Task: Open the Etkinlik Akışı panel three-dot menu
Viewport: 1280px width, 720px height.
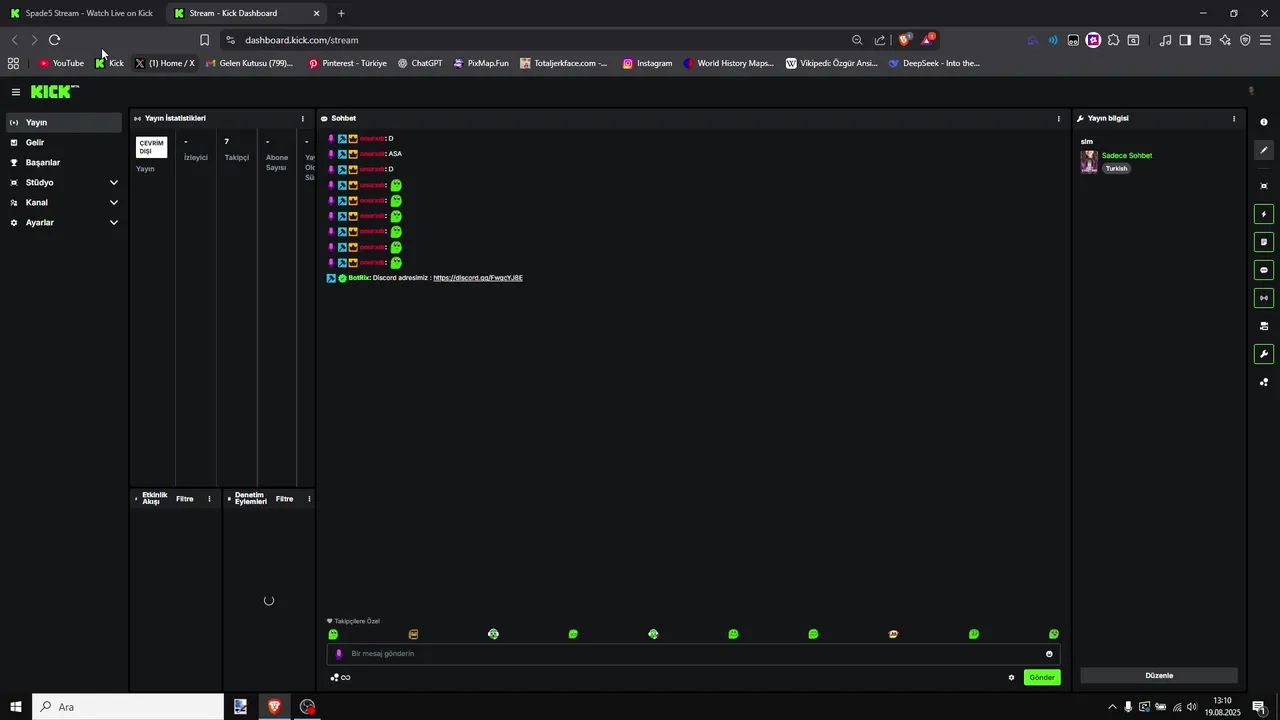Action: pos(209,499)
